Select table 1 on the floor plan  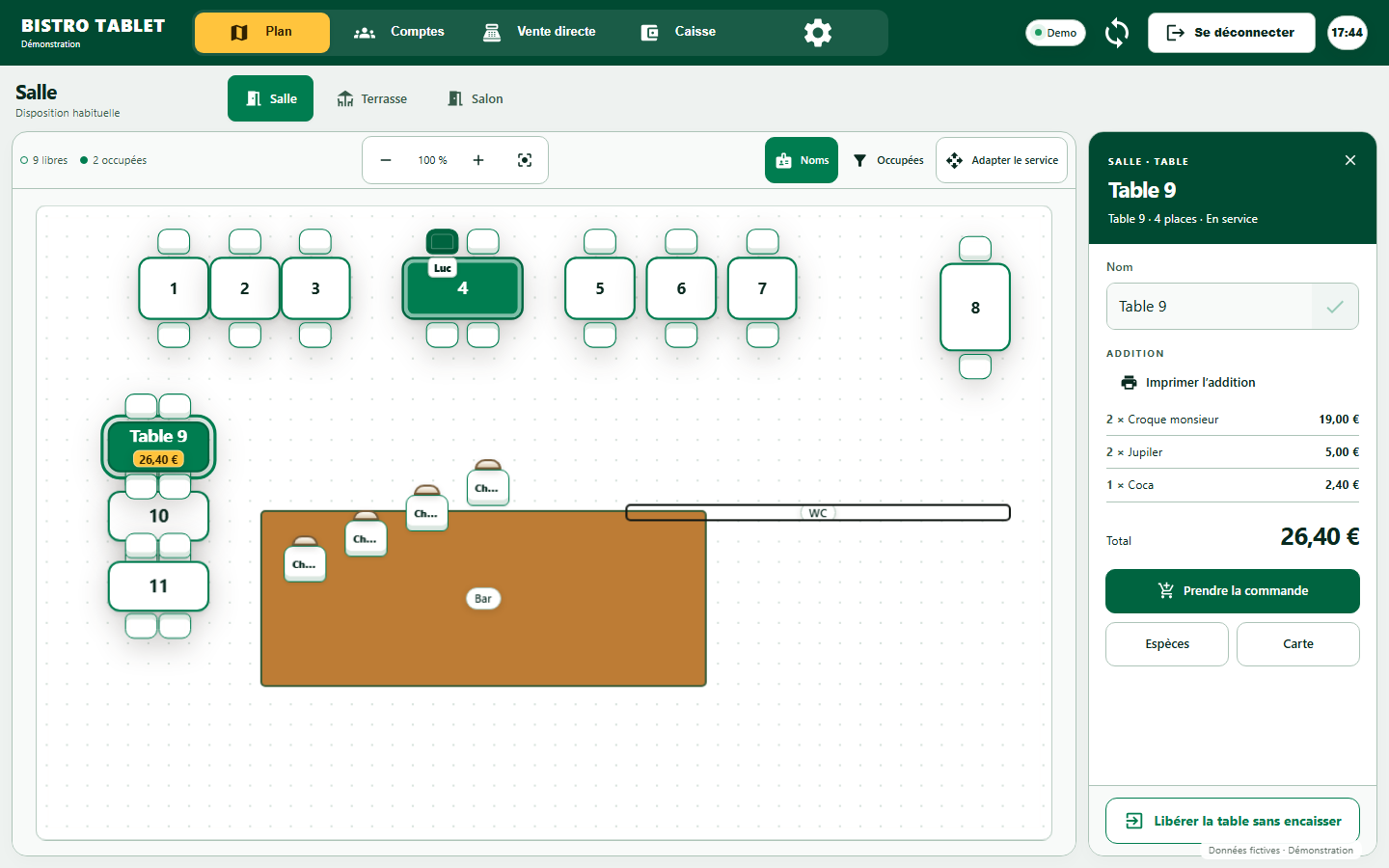coord(174,288)
